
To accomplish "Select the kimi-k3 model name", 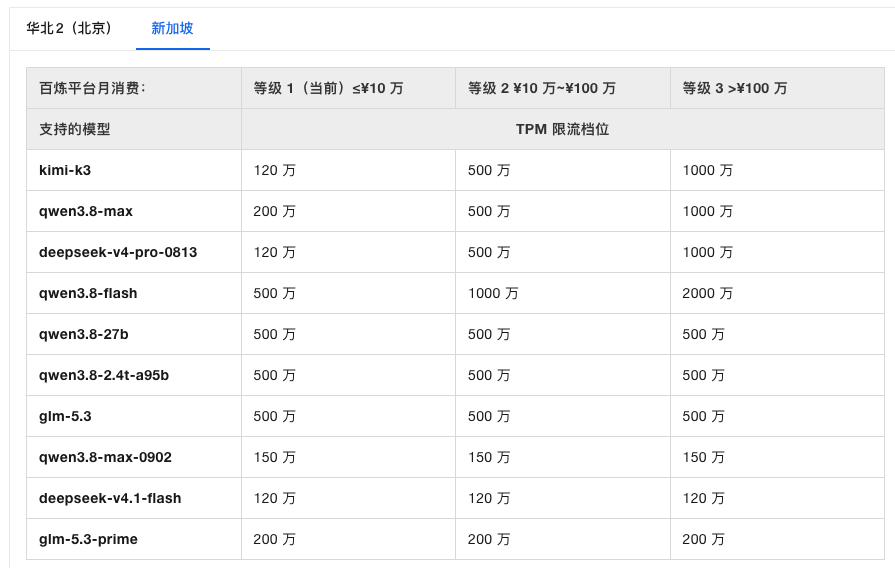I will pyautogui.click(x=64, y=170).
